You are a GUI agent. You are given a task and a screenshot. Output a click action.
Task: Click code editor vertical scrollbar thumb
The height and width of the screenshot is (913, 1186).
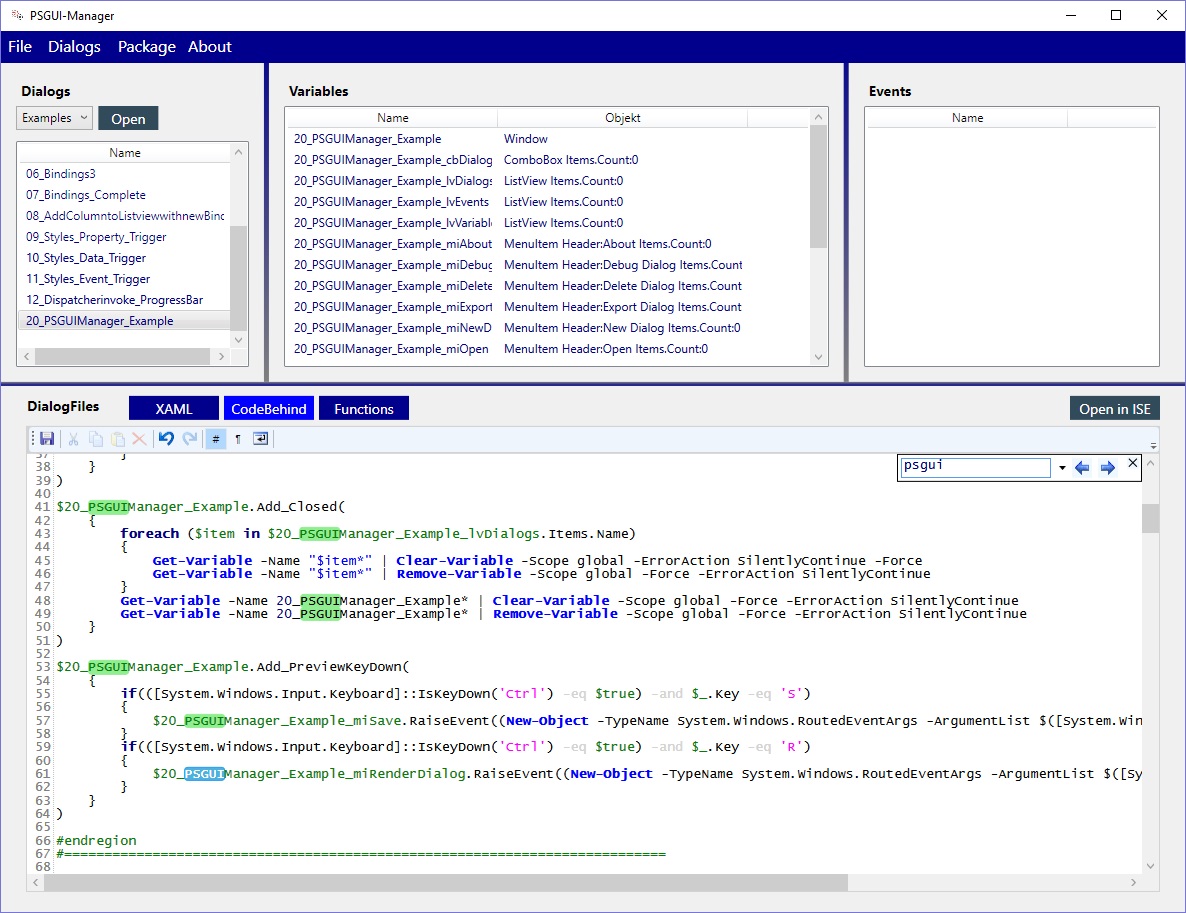point(1150,518)
